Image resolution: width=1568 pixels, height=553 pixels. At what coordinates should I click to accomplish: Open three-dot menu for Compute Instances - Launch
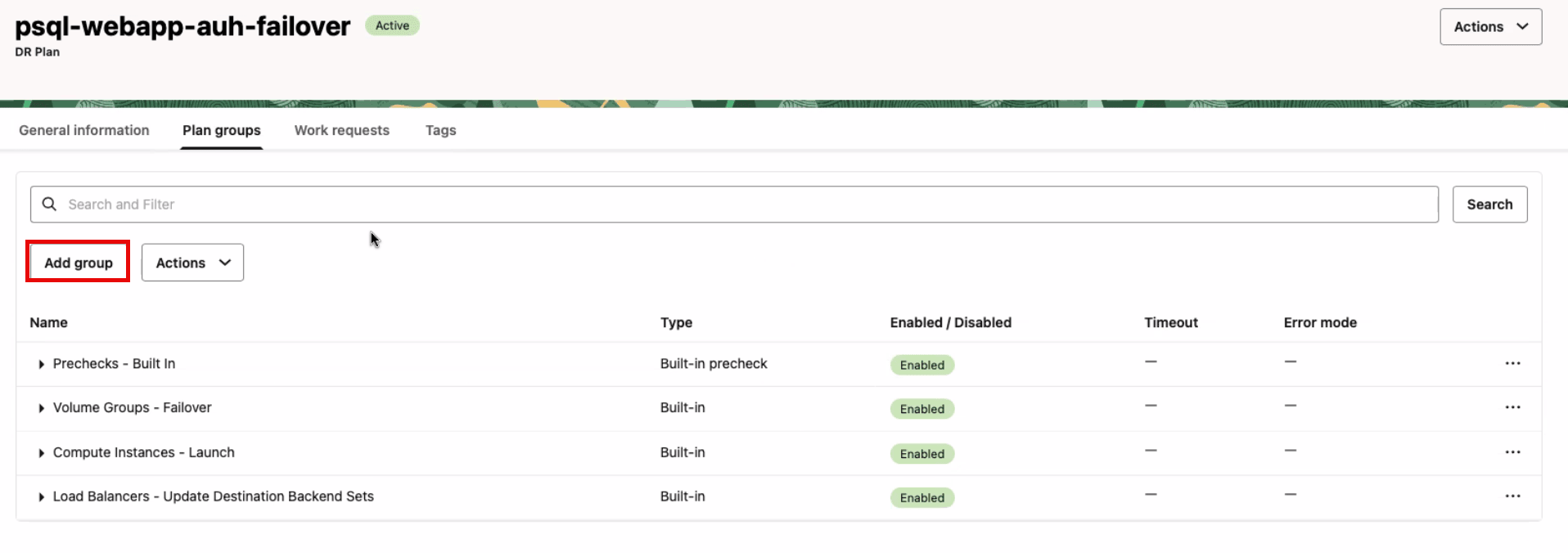click(x=1512, y=452)
